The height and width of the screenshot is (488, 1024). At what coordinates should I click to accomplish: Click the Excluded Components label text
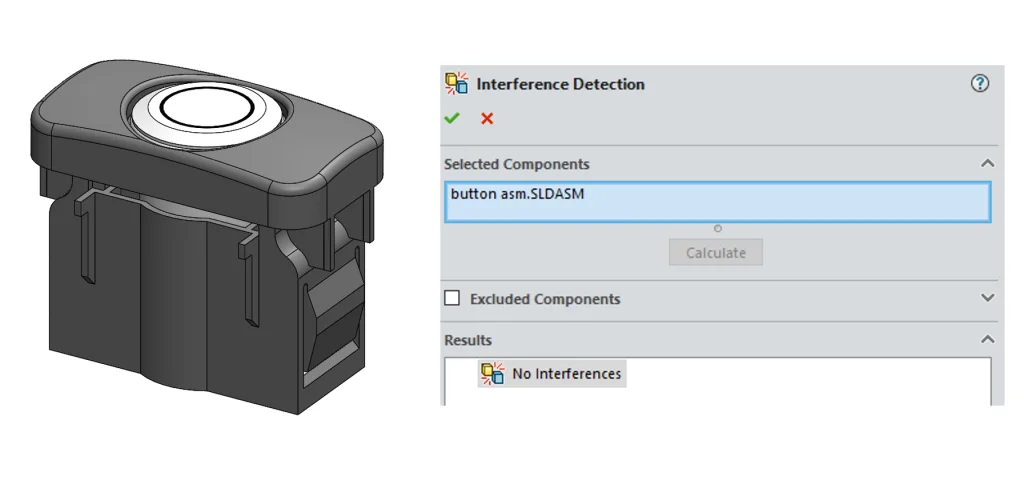(545, 299)
